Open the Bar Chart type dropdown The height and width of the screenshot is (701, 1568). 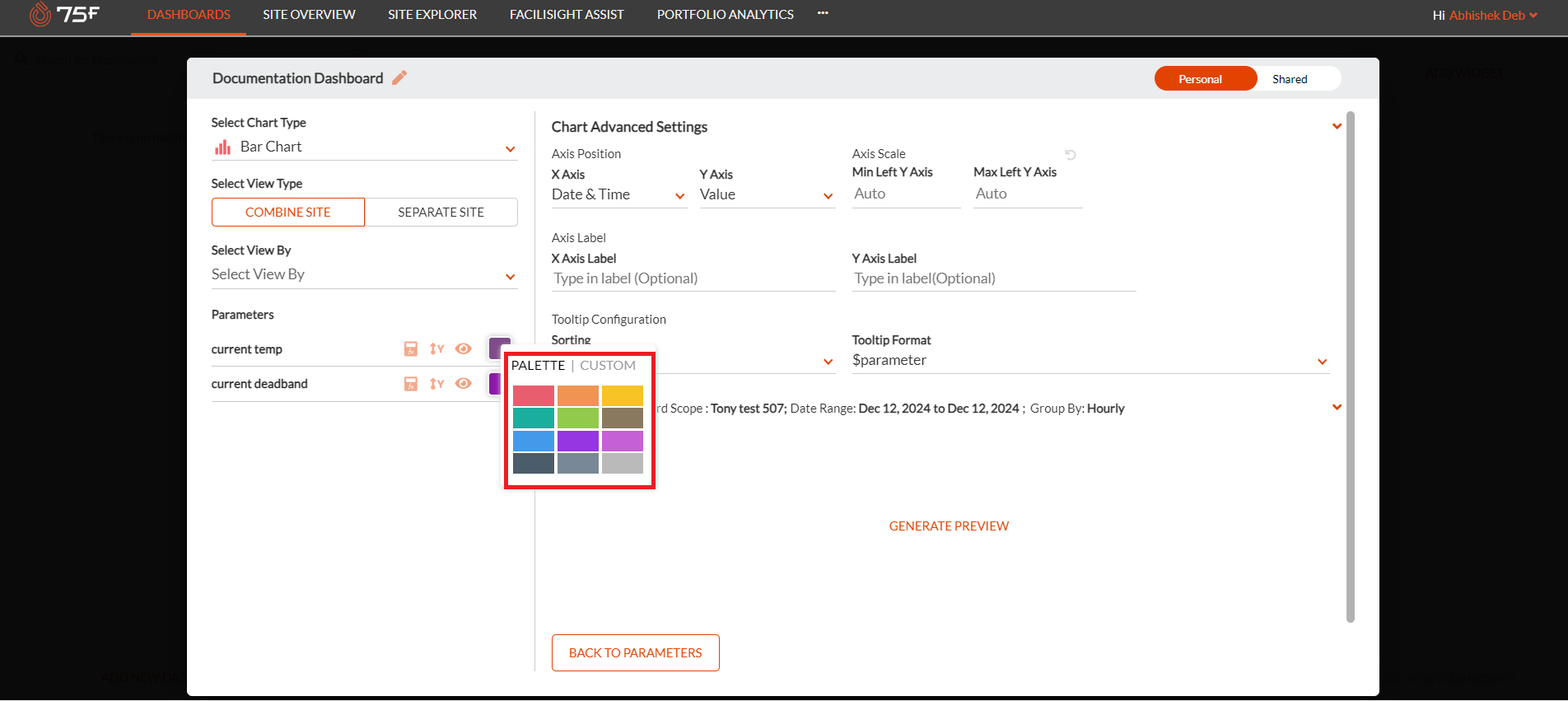pyautogui.click(x=364, y=147)
